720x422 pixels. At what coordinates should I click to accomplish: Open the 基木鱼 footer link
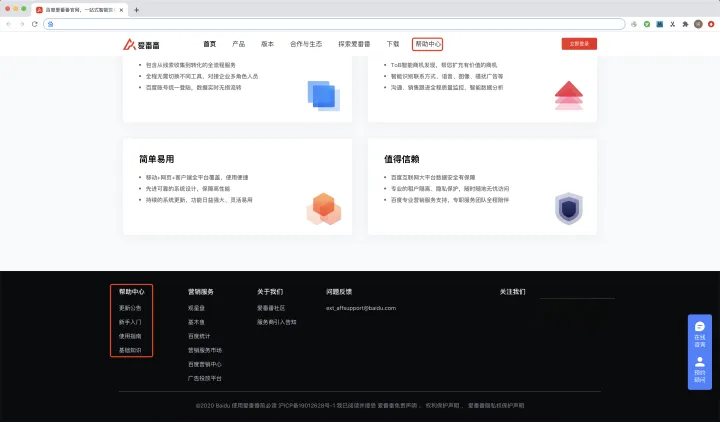[x=196, y=322]
